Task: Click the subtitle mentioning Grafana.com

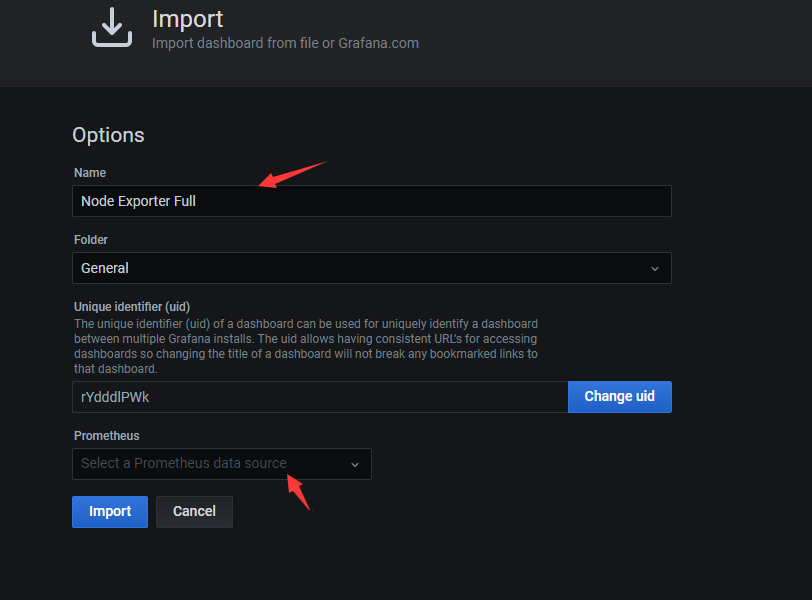Action: pos(285,43)
